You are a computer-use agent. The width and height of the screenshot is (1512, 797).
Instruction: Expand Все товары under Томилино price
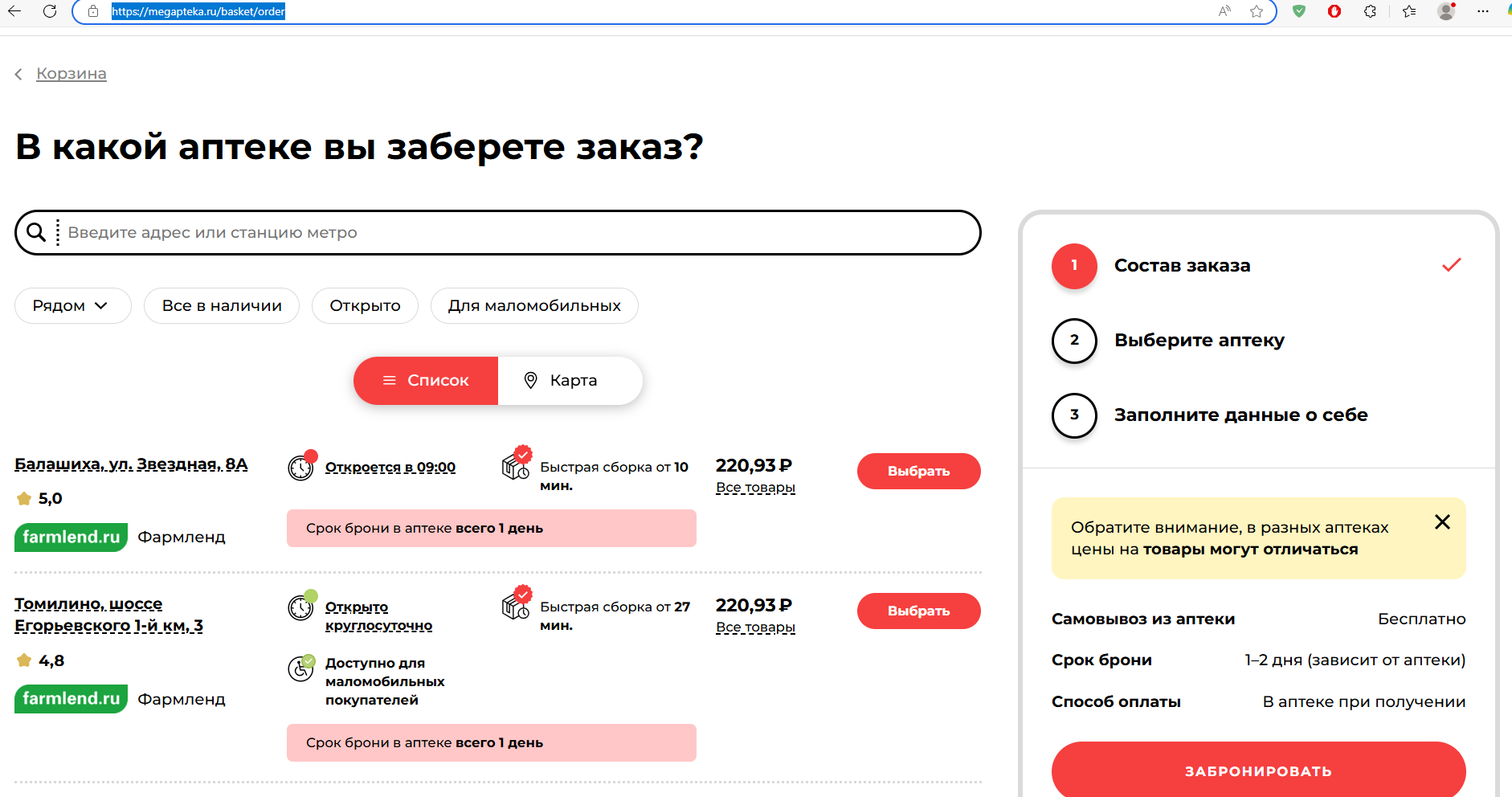coord(755,627)
